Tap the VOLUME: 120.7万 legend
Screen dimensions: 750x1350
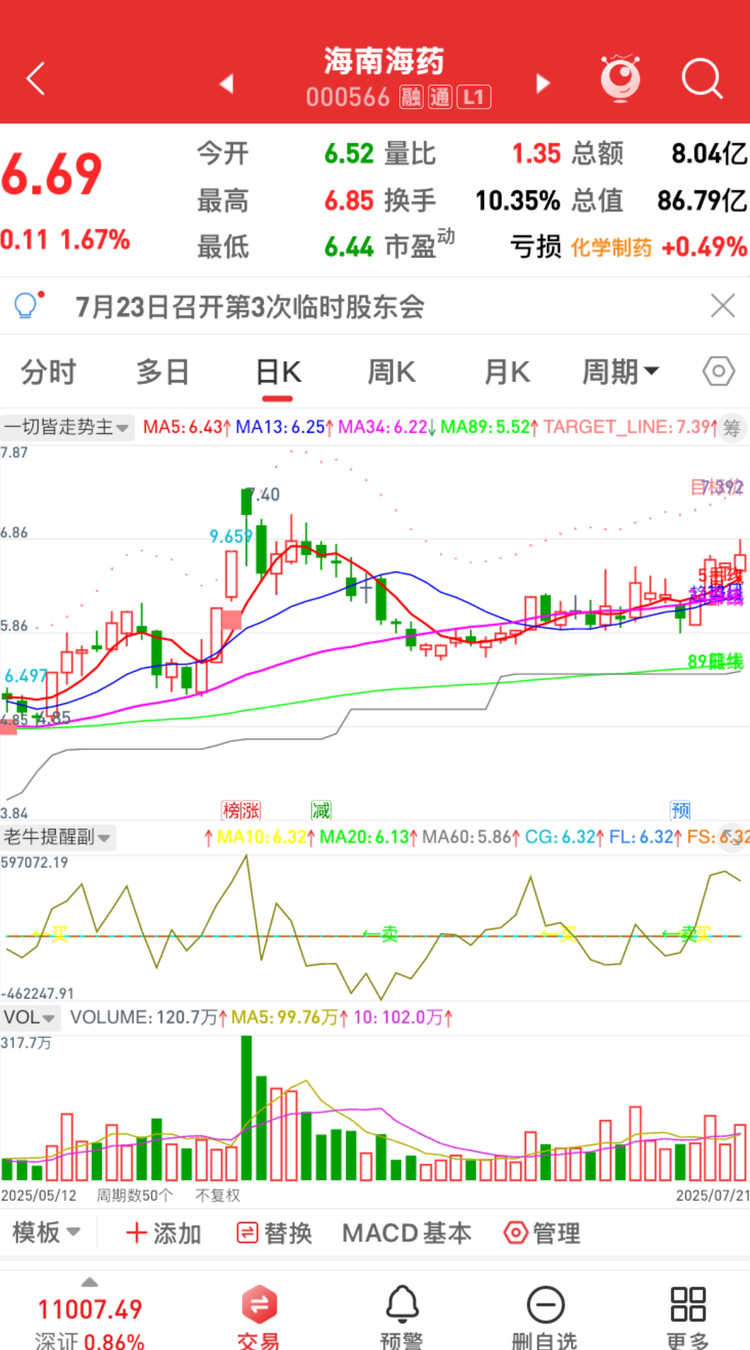tap(148, 1018)
